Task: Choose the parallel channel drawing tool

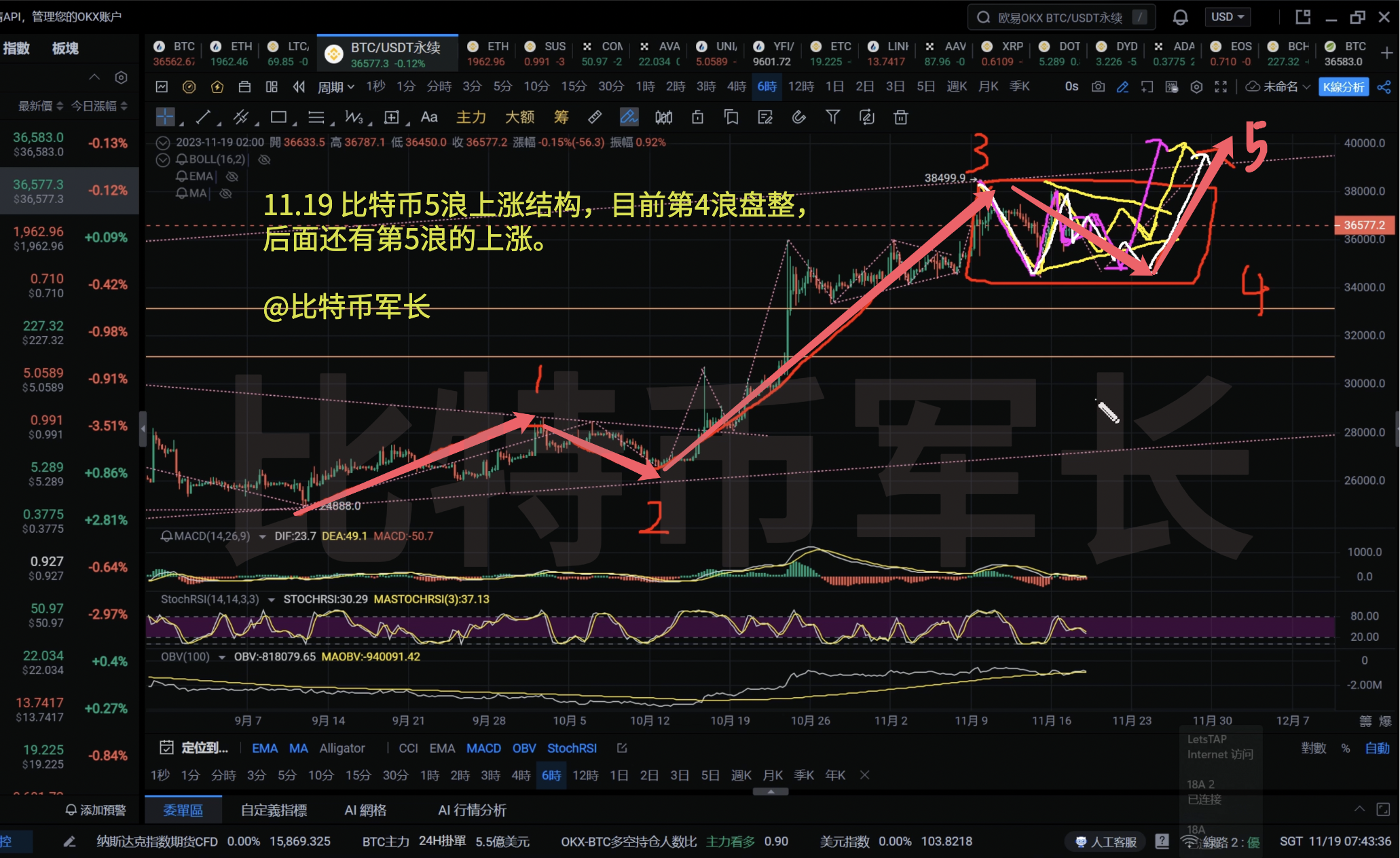Action: [x=240, y=117]
